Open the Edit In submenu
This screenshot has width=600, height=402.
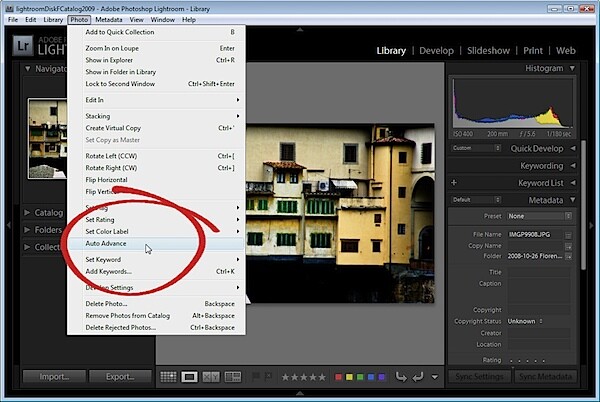[x=156, y=100]
